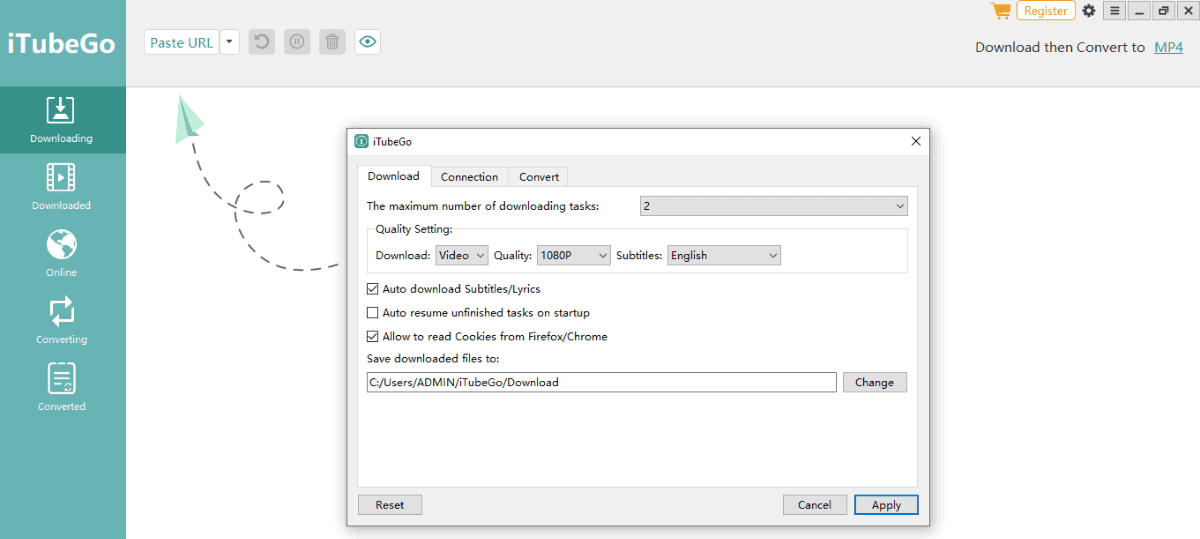Viewport: 1200px width, 539px height.
Task: Click the iTubeGo logo
Action: coord(62,44)
